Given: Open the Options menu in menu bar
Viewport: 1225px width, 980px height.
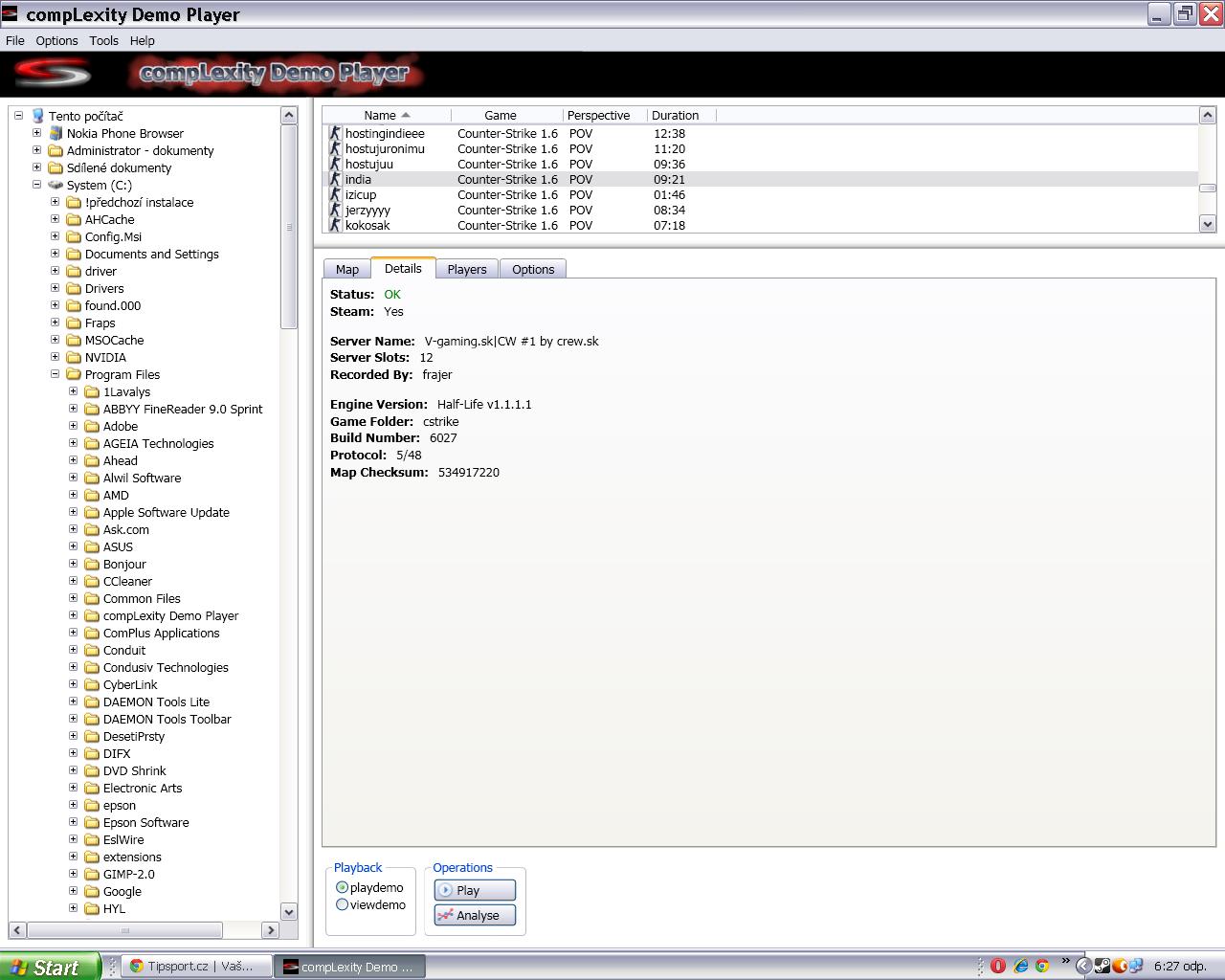Looking at the screenshot, I should tap(56, 40).
